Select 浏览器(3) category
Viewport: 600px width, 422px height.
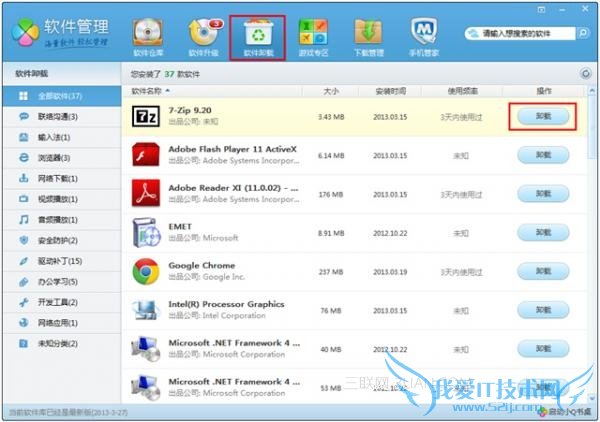click(x=62, y=158)
